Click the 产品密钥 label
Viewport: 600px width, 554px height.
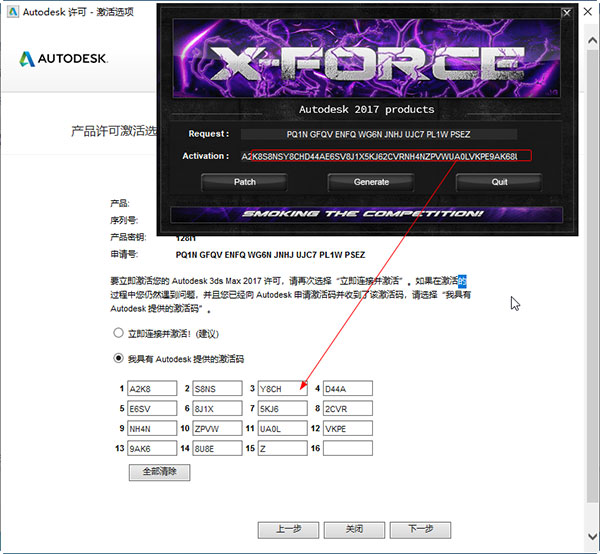(128, 237)
